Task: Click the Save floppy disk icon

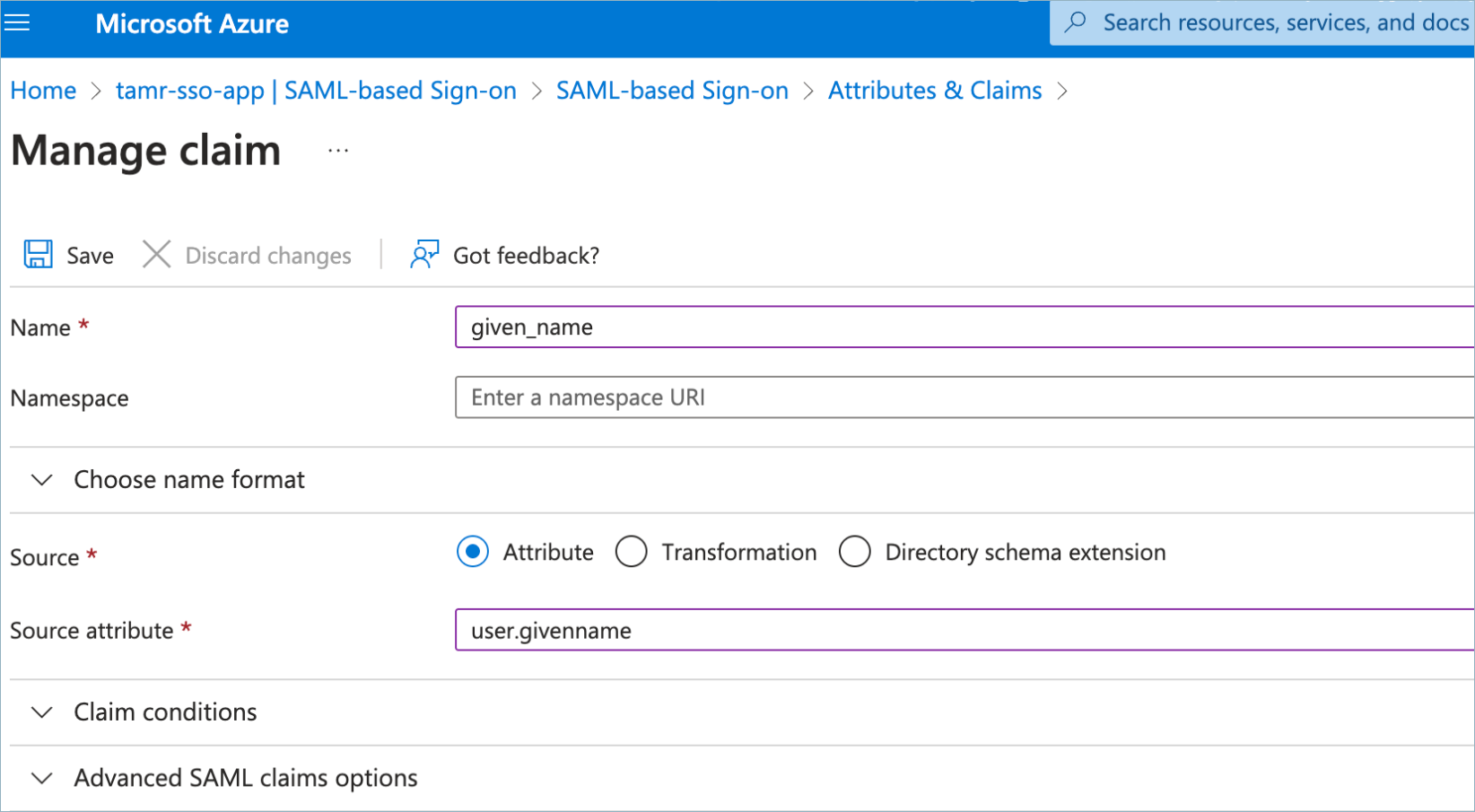Action: [x=38, y=255]
